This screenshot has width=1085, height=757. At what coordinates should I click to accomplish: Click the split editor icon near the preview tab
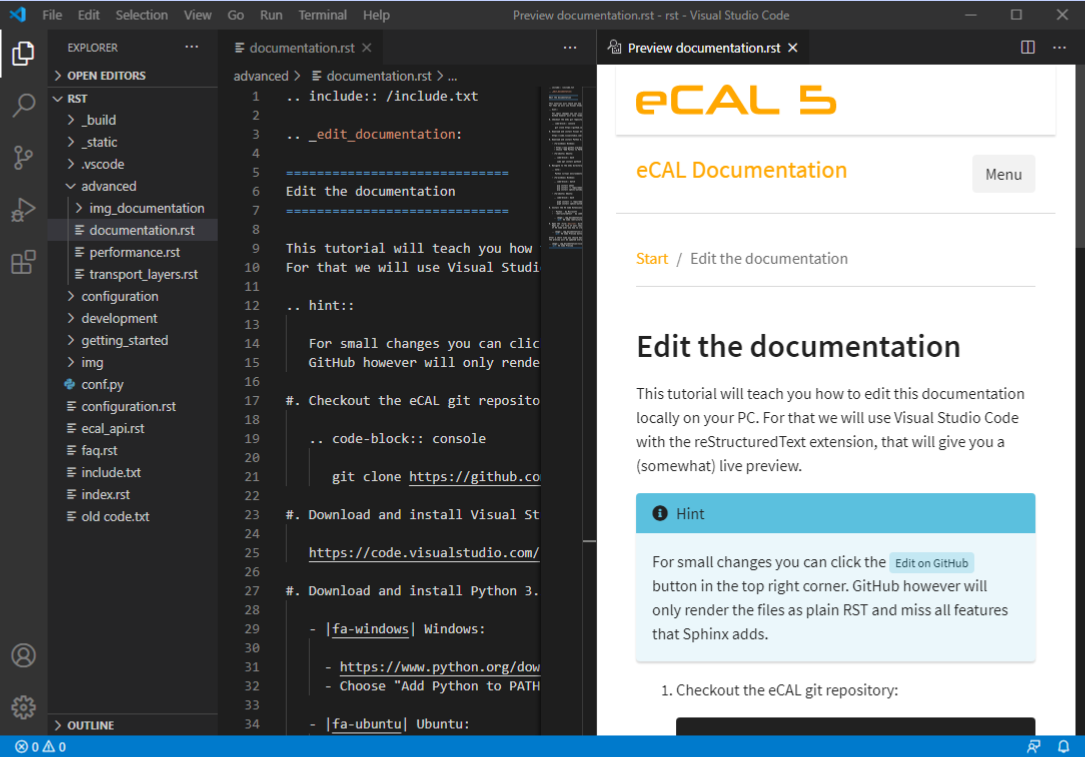(1027, 47)
